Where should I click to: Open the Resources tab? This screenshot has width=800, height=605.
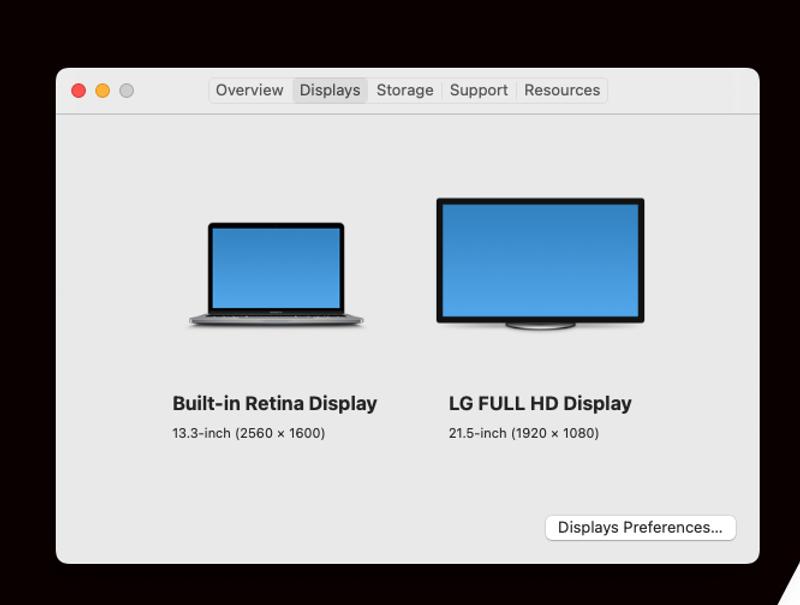click(x=561, y=90)
